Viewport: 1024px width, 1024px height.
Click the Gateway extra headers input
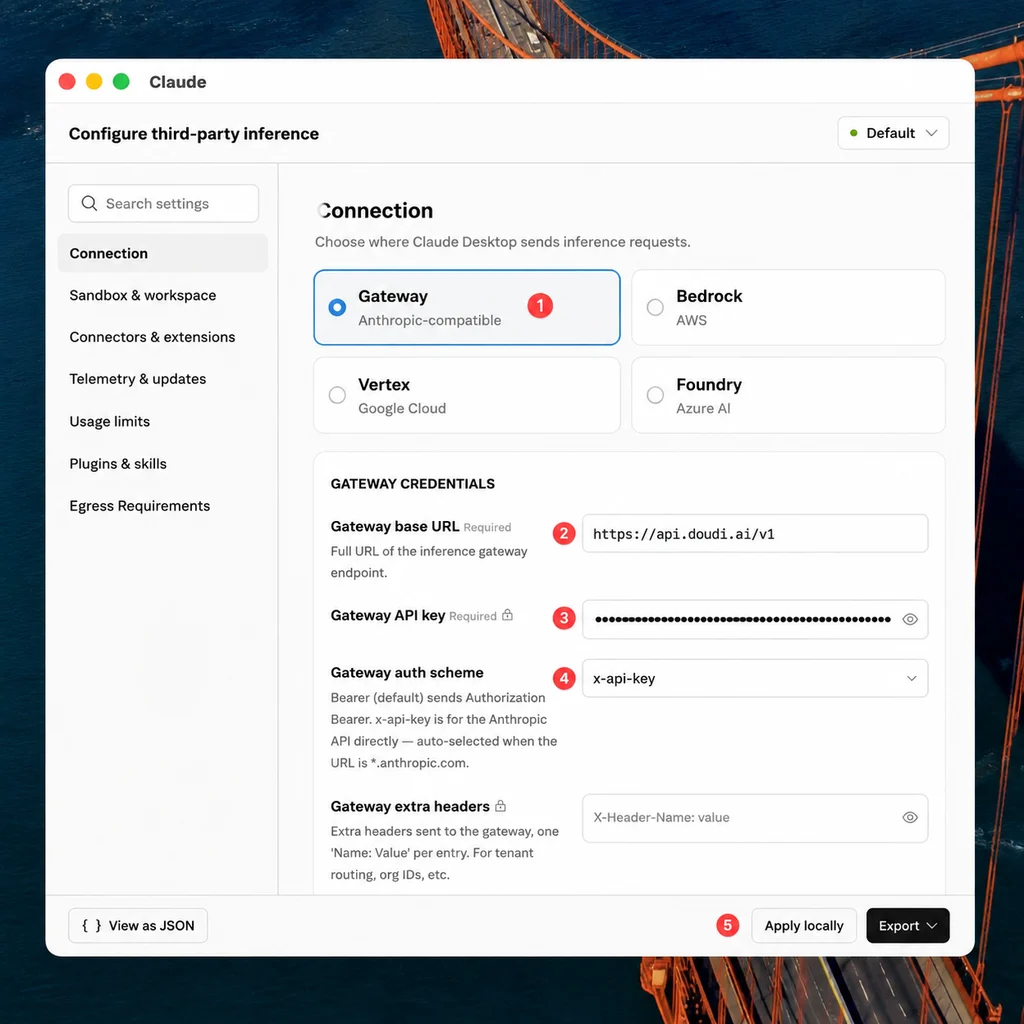pos(755,818)
